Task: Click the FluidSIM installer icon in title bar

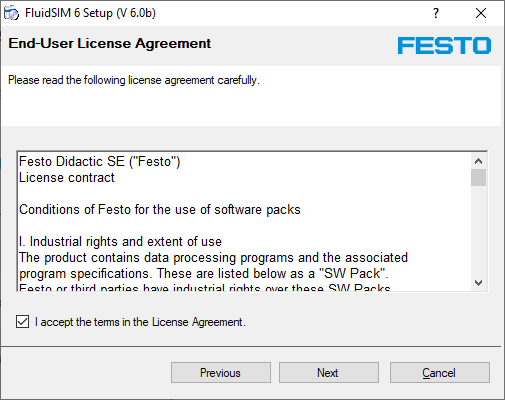Action: pos(12,13)
